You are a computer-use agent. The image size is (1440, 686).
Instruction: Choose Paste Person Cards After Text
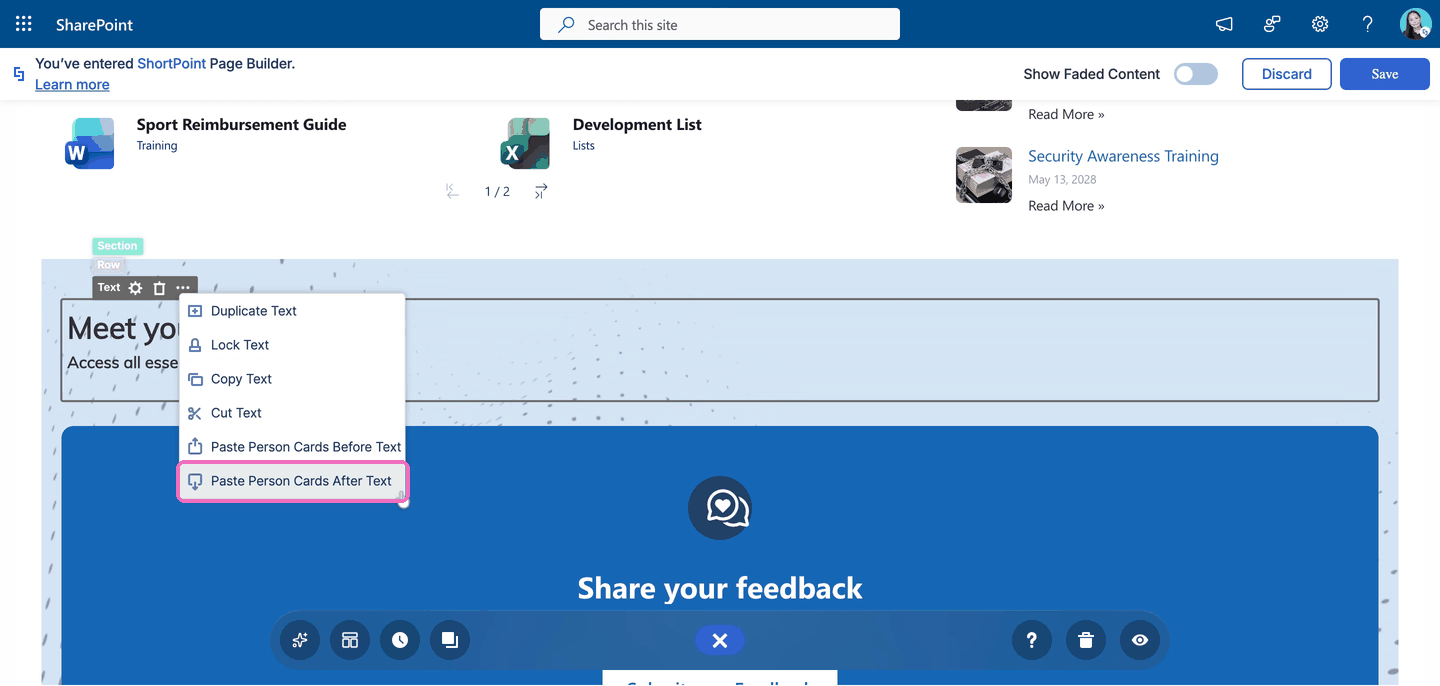pos(292,481)
